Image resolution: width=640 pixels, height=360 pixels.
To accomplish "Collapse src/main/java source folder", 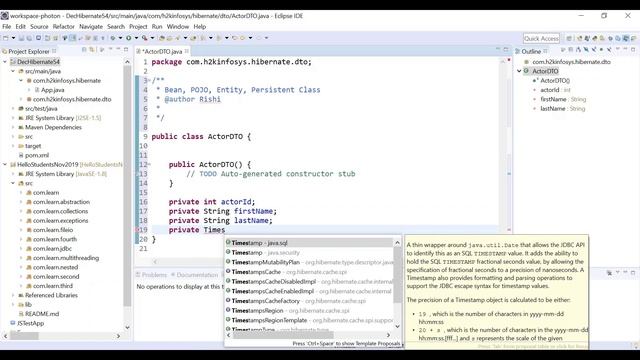I will 13,71.
